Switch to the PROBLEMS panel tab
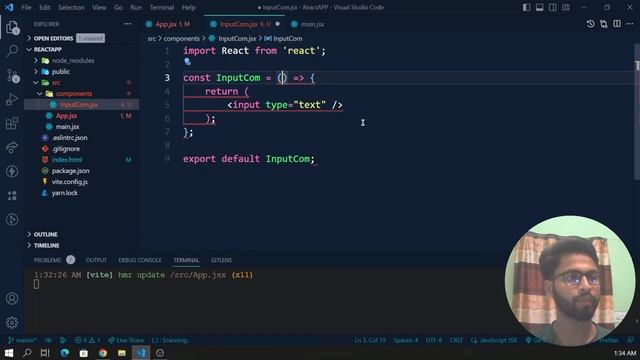The height and width of the screenshot is (360, 640). click(x=47, y=260)
